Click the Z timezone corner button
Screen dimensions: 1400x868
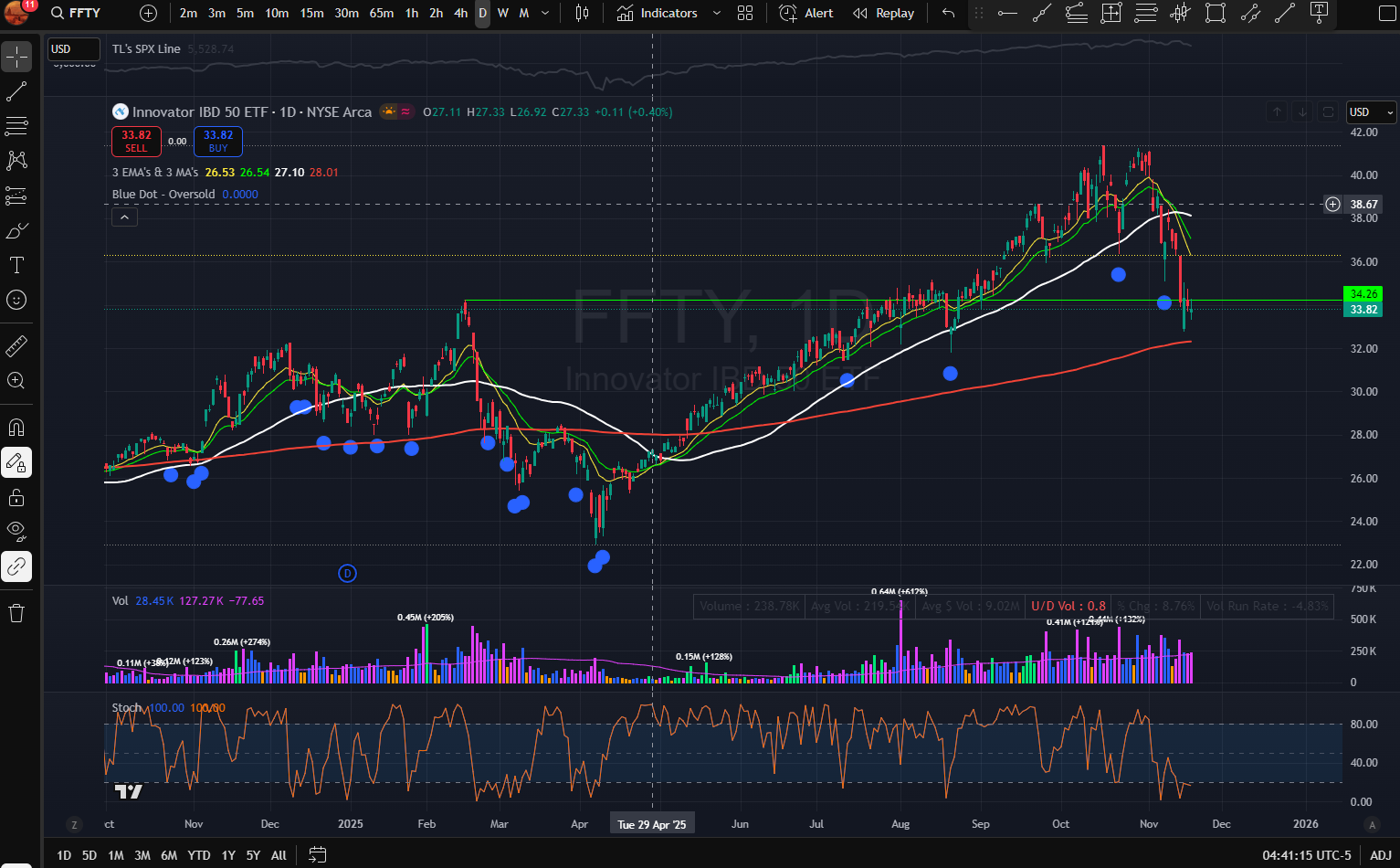[x=74, y=824]
